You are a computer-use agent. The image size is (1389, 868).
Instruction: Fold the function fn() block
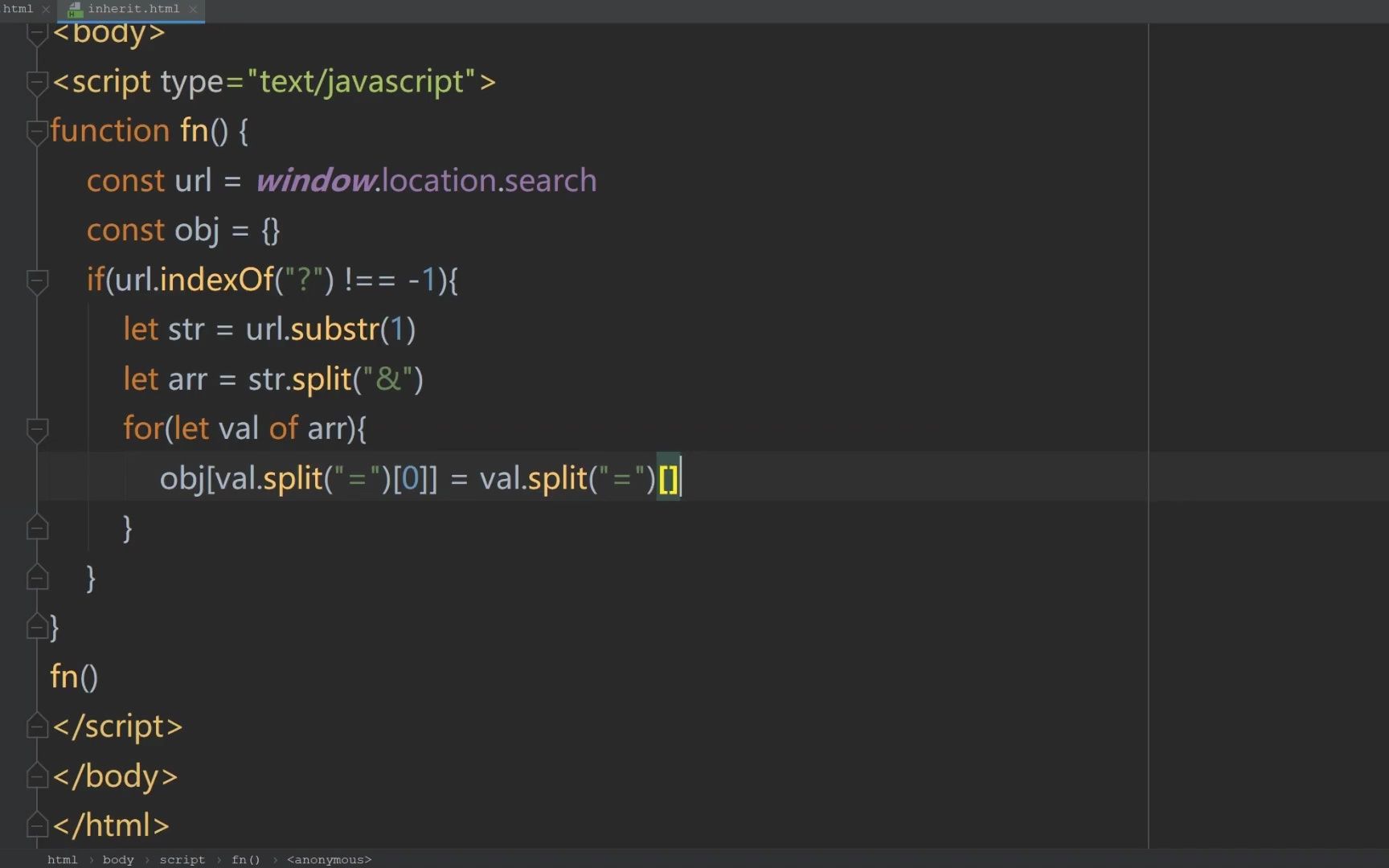coord(36,131)
